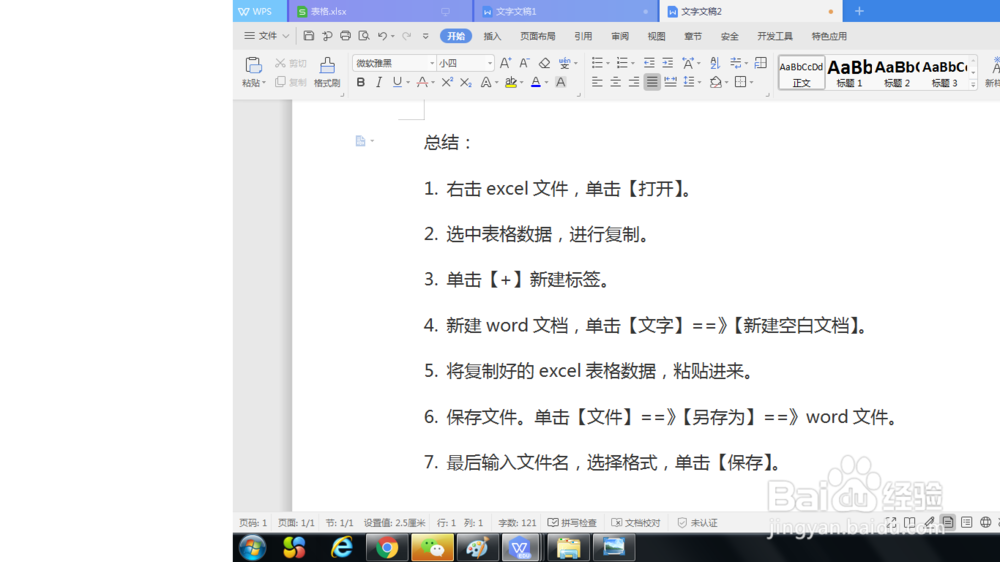This screenshot has width=1000, height=562.
Task: Switch to the 表格.xlsx document tab
Action: (380, 11)
